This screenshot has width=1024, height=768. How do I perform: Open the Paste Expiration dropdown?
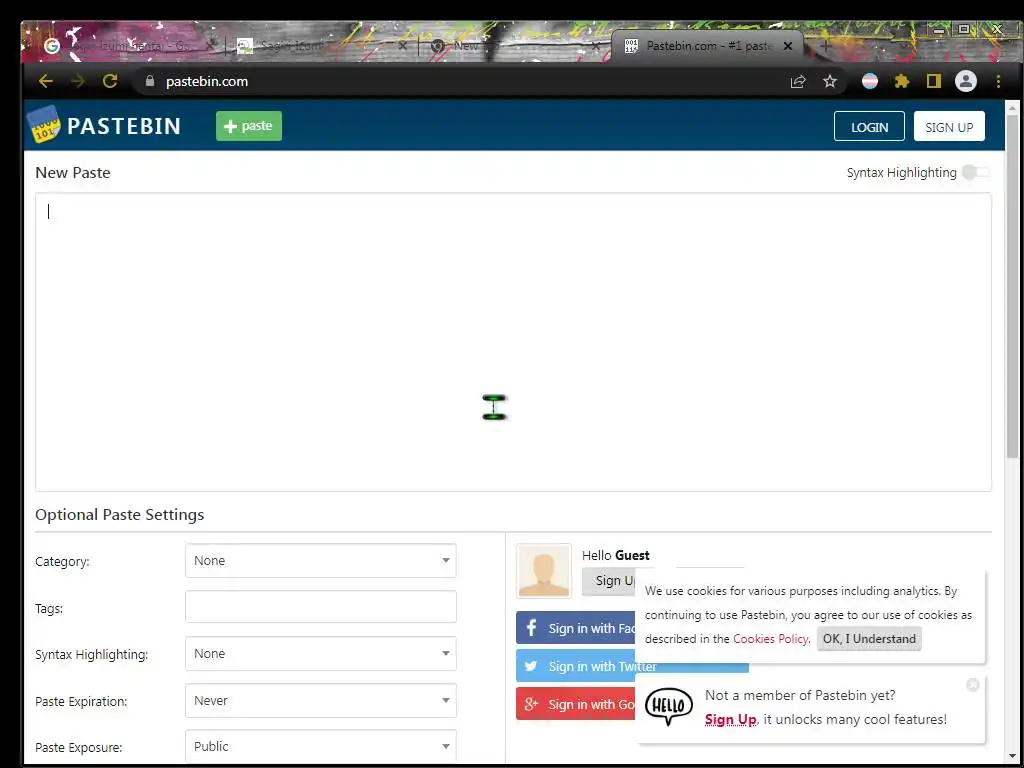click(321, 701)
